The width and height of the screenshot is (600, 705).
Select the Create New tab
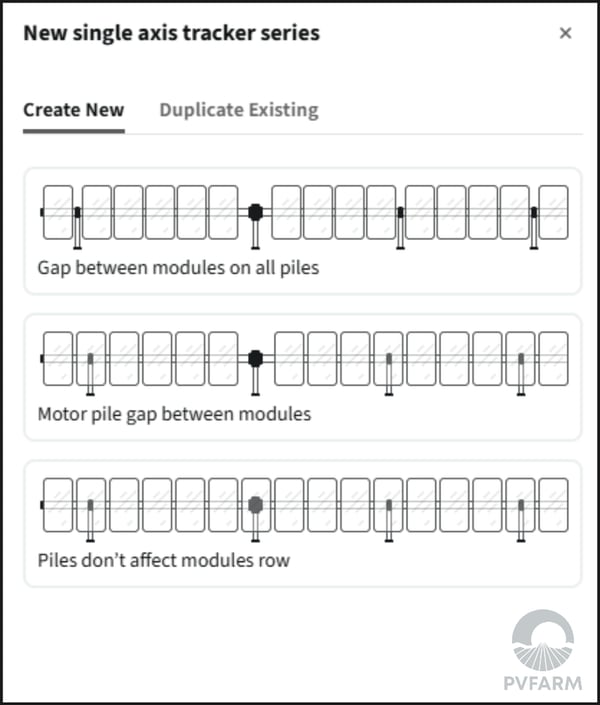(x=74, y=110)
